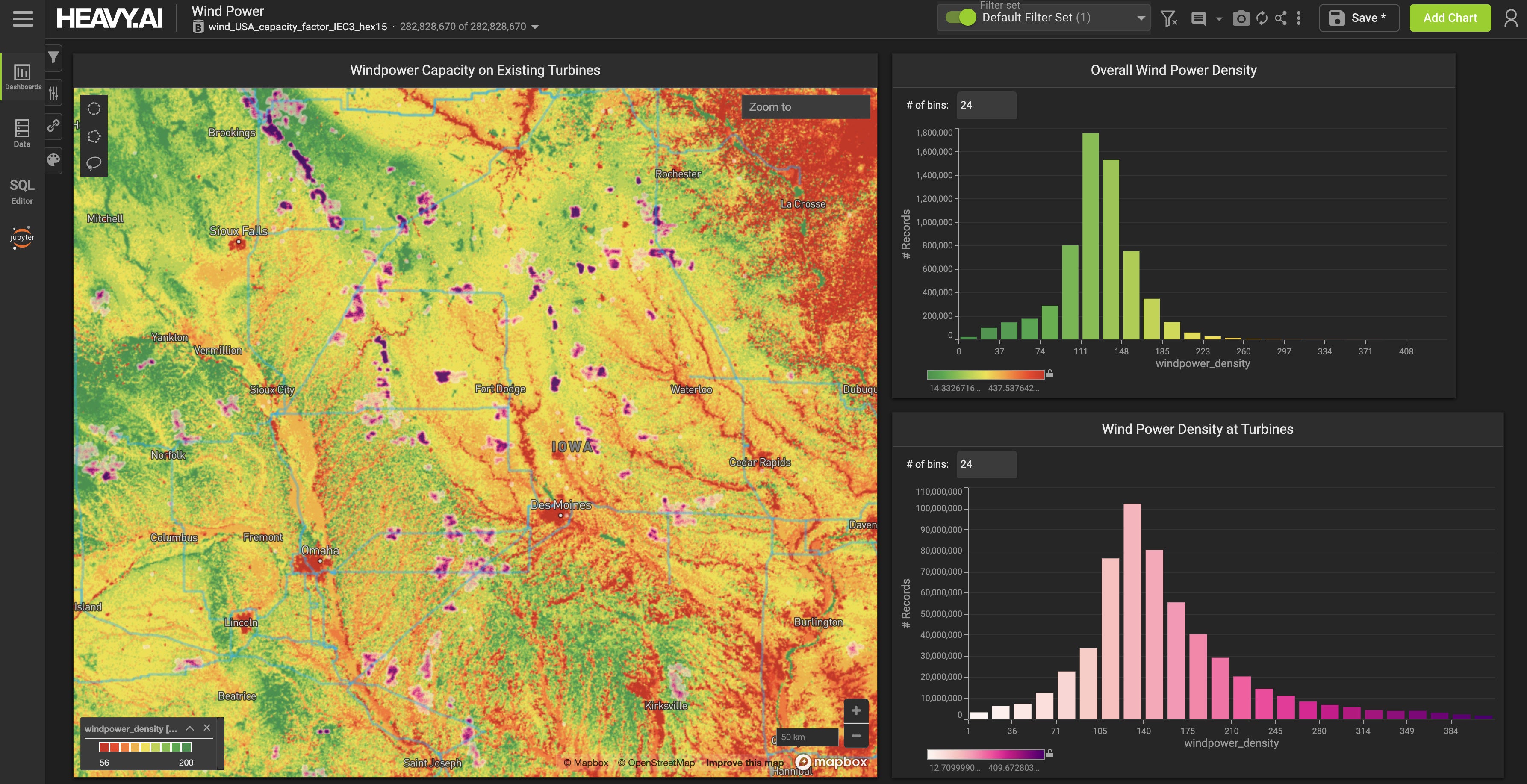Click the map legend color swatches
This screenshot has width=1527, height=784.
[145, 747]
